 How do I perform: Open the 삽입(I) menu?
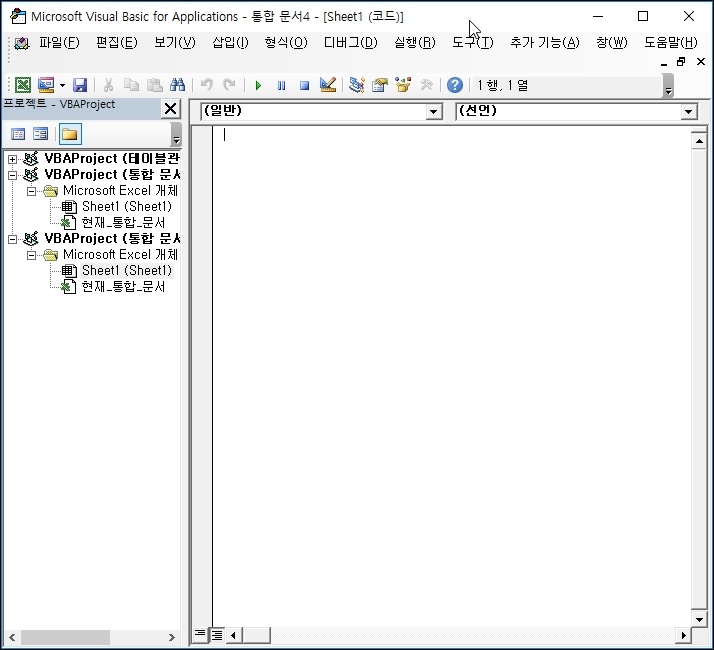point(230,42)
